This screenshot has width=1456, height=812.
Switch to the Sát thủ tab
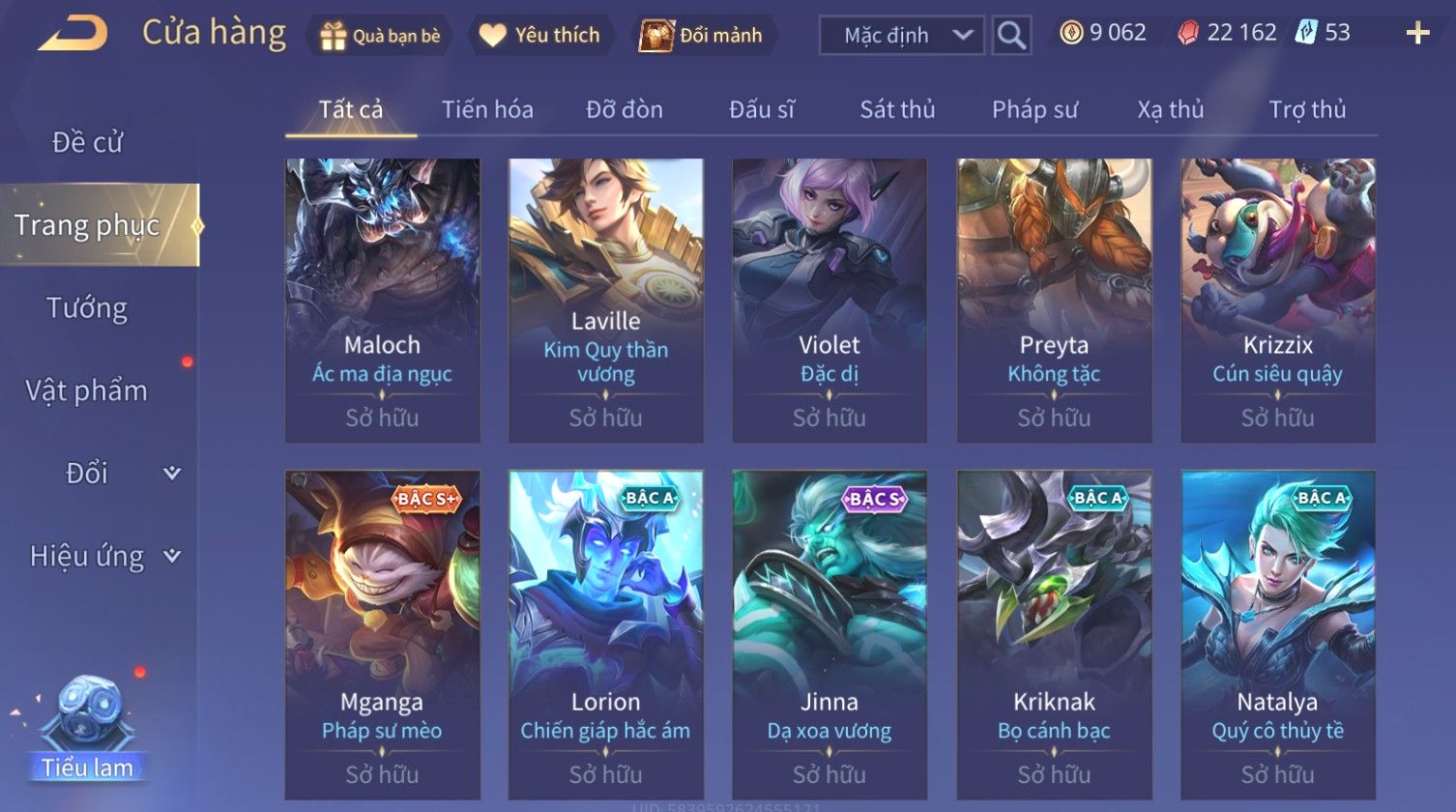pyautogui.click(x=897, y=109)
